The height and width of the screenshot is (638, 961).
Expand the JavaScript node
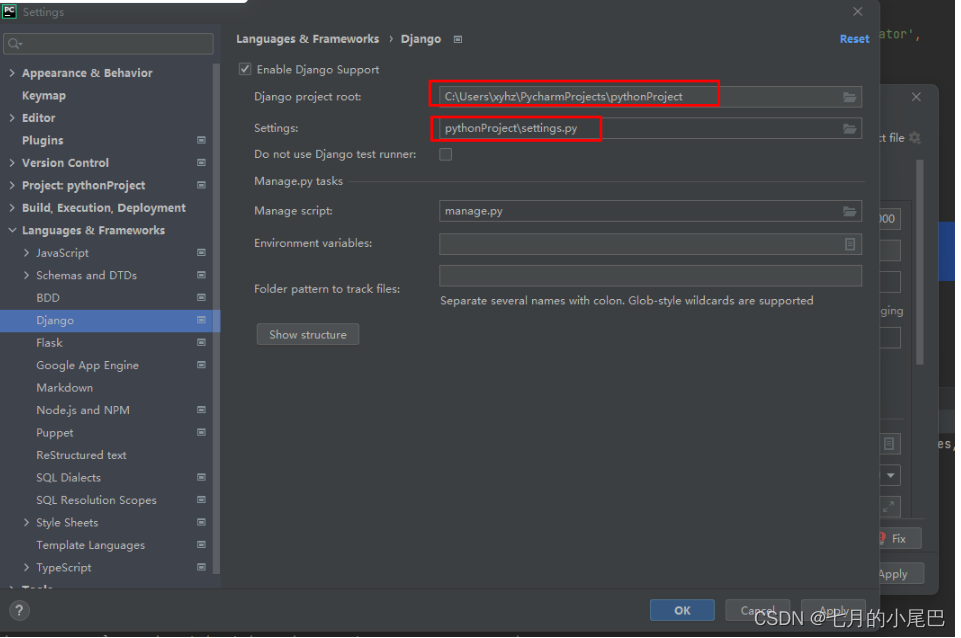(26, 253)
